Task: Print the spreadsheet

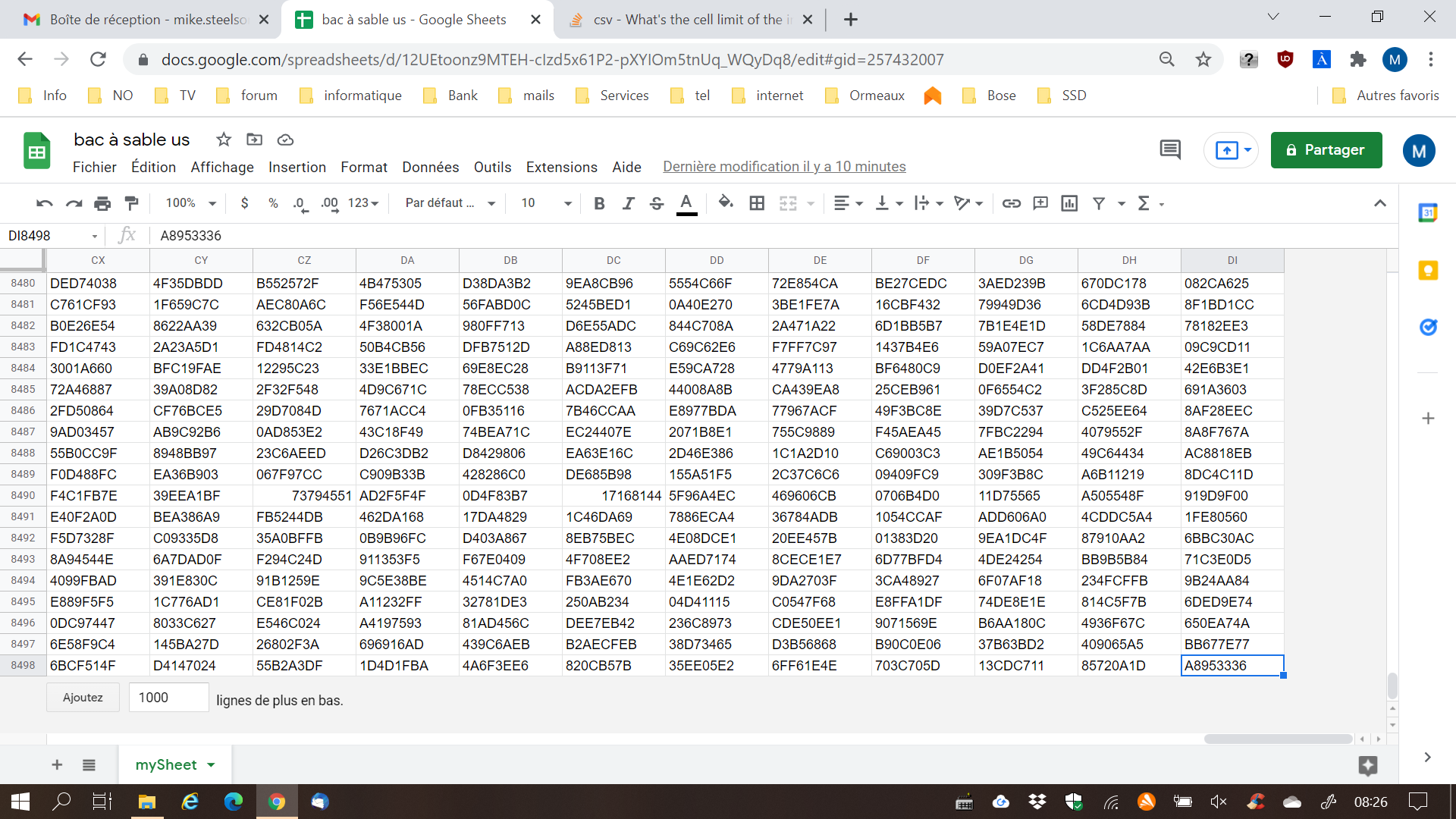Action: tap(102, 203)
